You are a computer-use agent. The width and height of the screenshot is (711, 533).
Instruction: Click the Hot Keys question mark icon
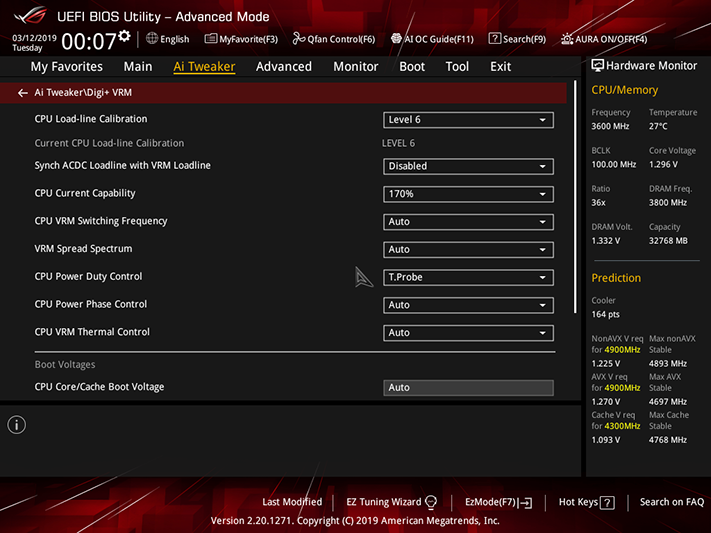pyautogui.click(x=607, y=503)
